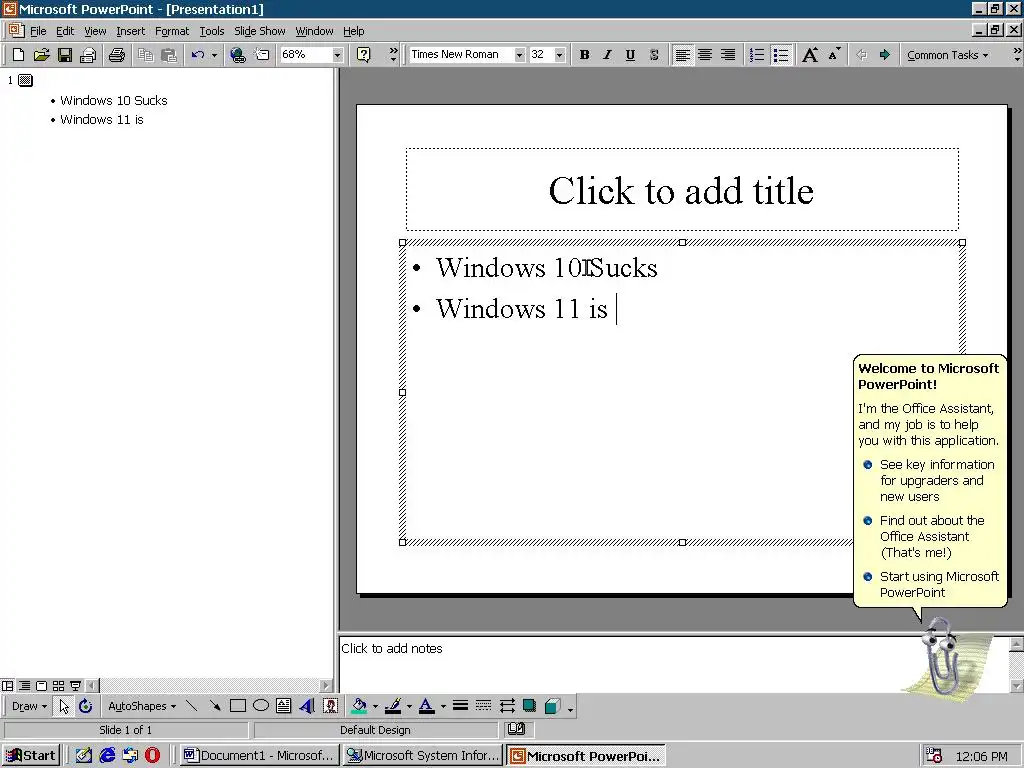Image resolution: width=1024 pixels, height=768 pixels.
Task: Create a new blank presentation
Action: [x=18, y=55]
